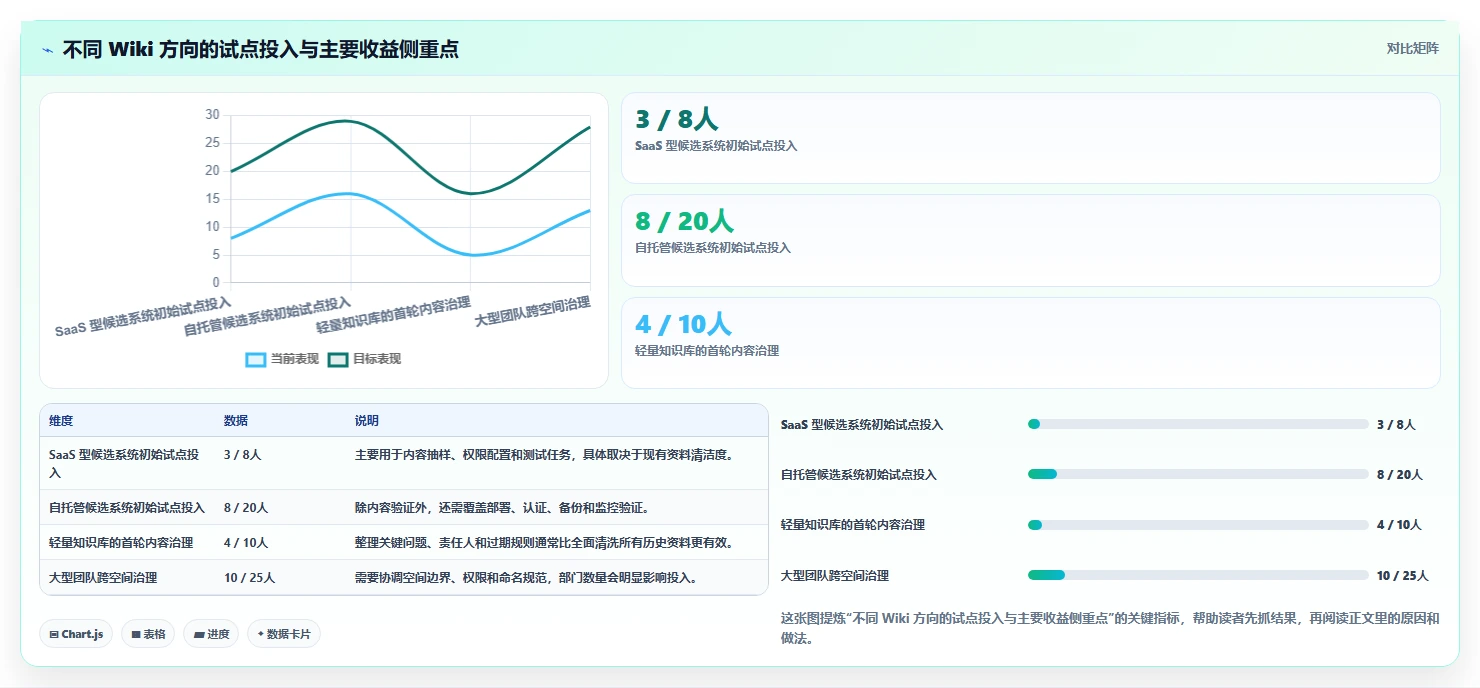Click the summary caption starting 这张图提炼
This screenshot has height=688, width=1480.
pos(1110,628)
